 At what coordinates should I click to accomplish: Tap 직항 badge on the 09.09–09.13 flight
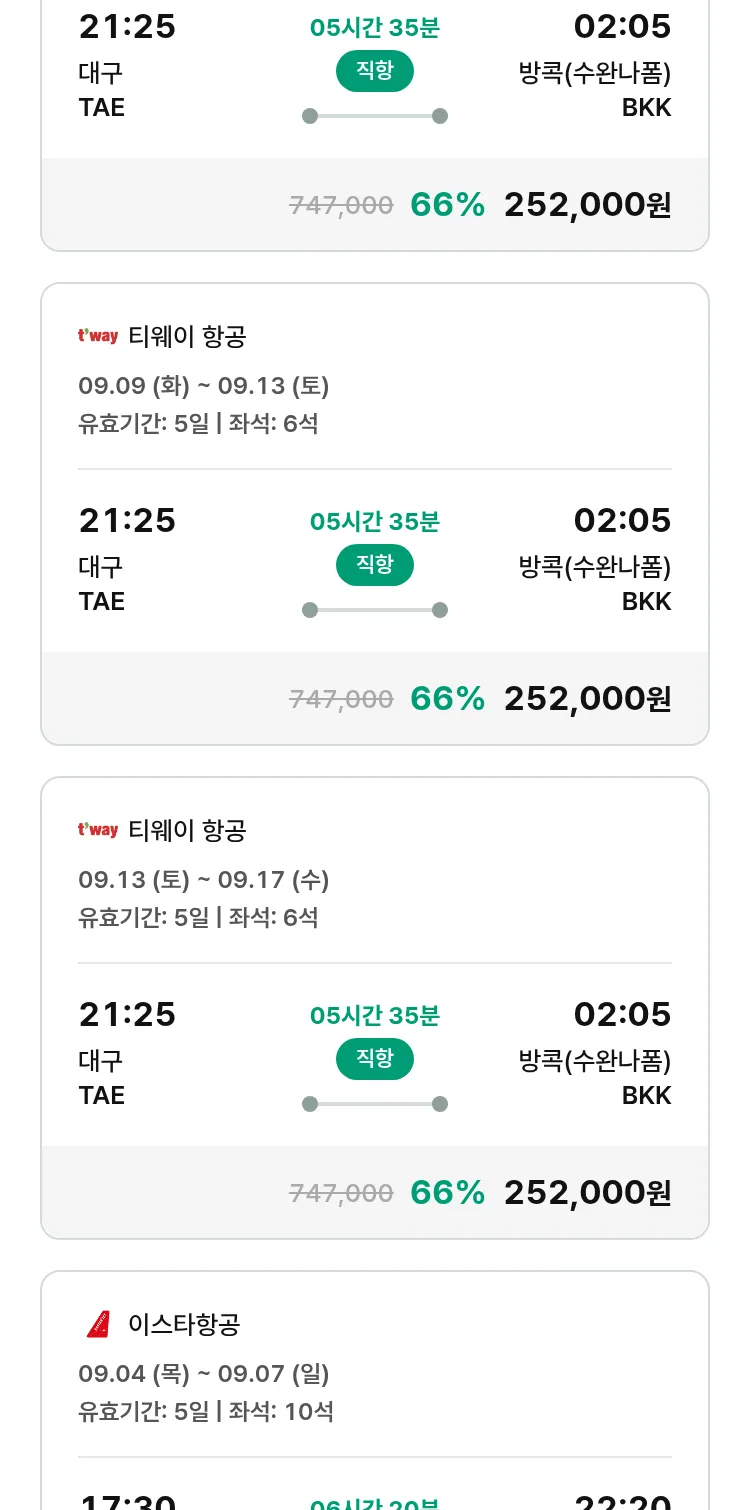pyautogui.click(x=375, y=565)
